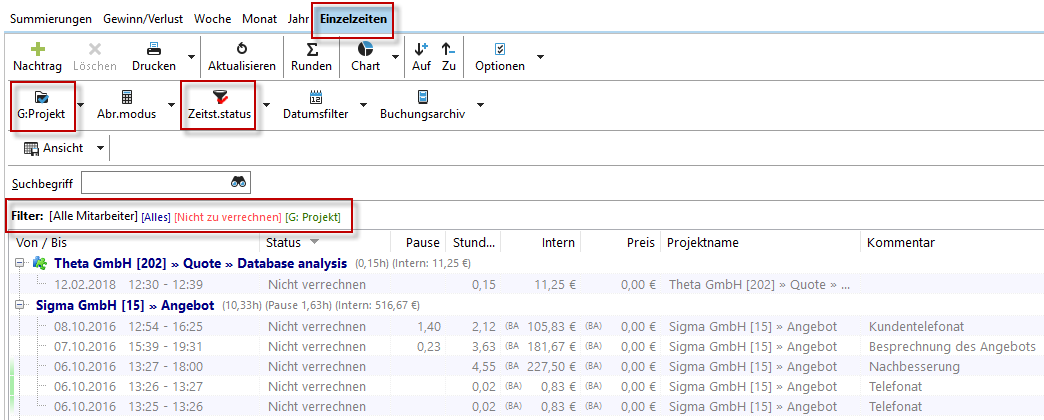Open the Buchungsarchiv icon

pyautogui.click(x=422, y=97)
